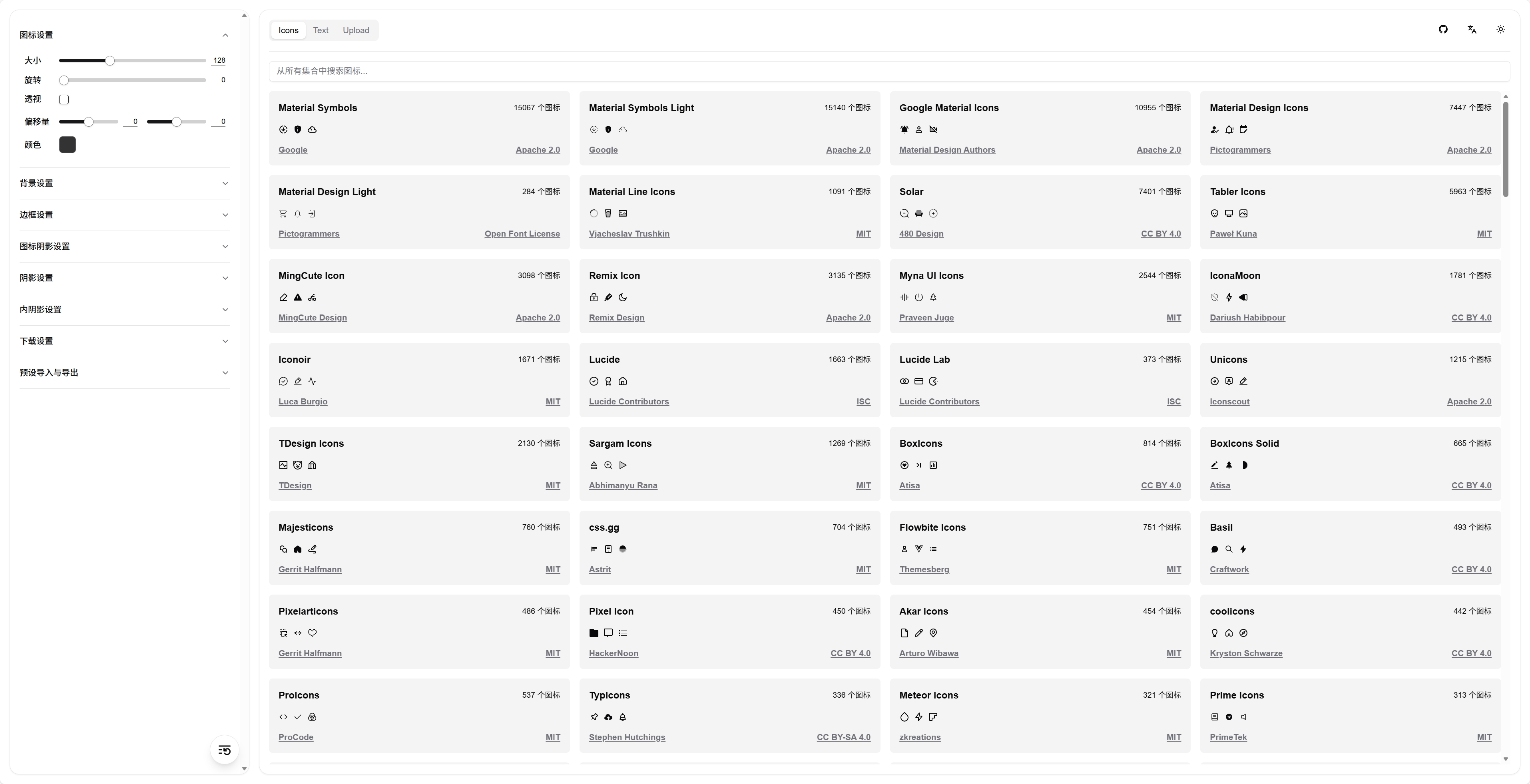This screenshot has width=1530, height=784.
Task: Expand the 下载设置 section
Action: tap(125, 341)
